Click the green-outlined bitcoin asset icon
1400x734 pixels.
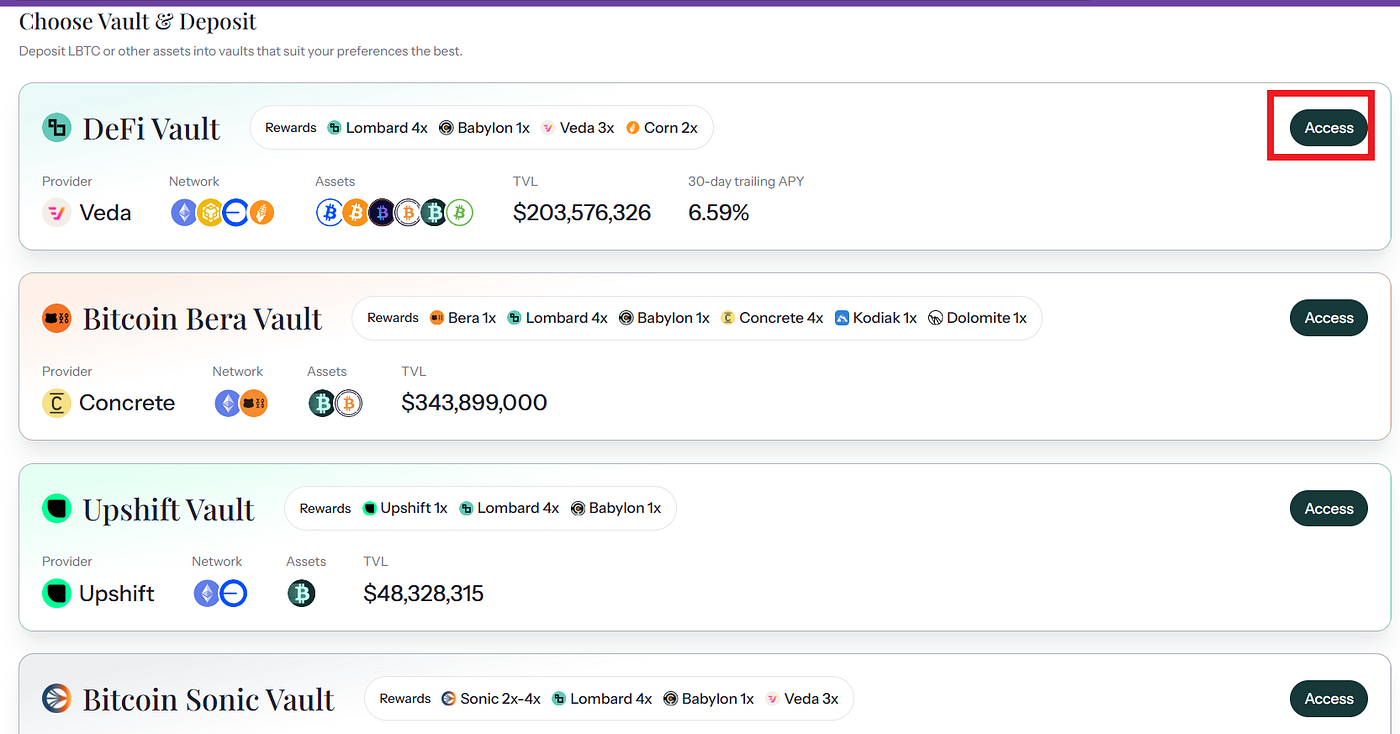click(x=459, y=213)
